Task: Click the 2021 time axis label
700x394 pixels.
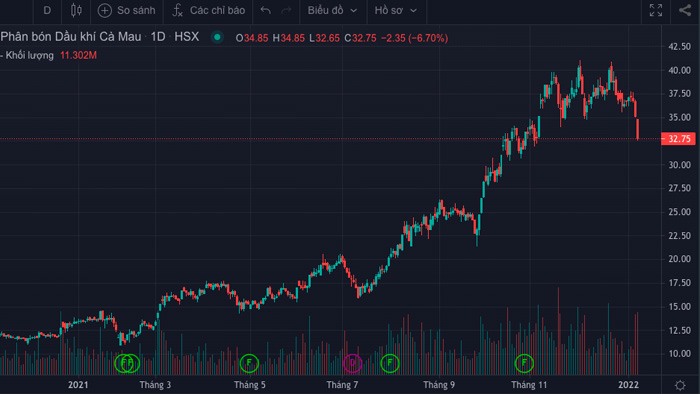Action: (x=78, y=385)
